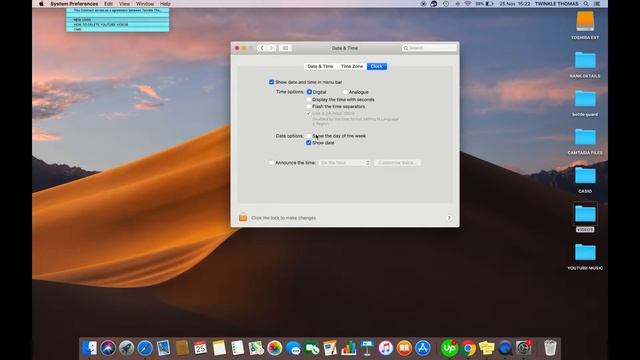Open the Window menu
The height and width of the screenshot is (360, 640).
click(x=145, y=4)
